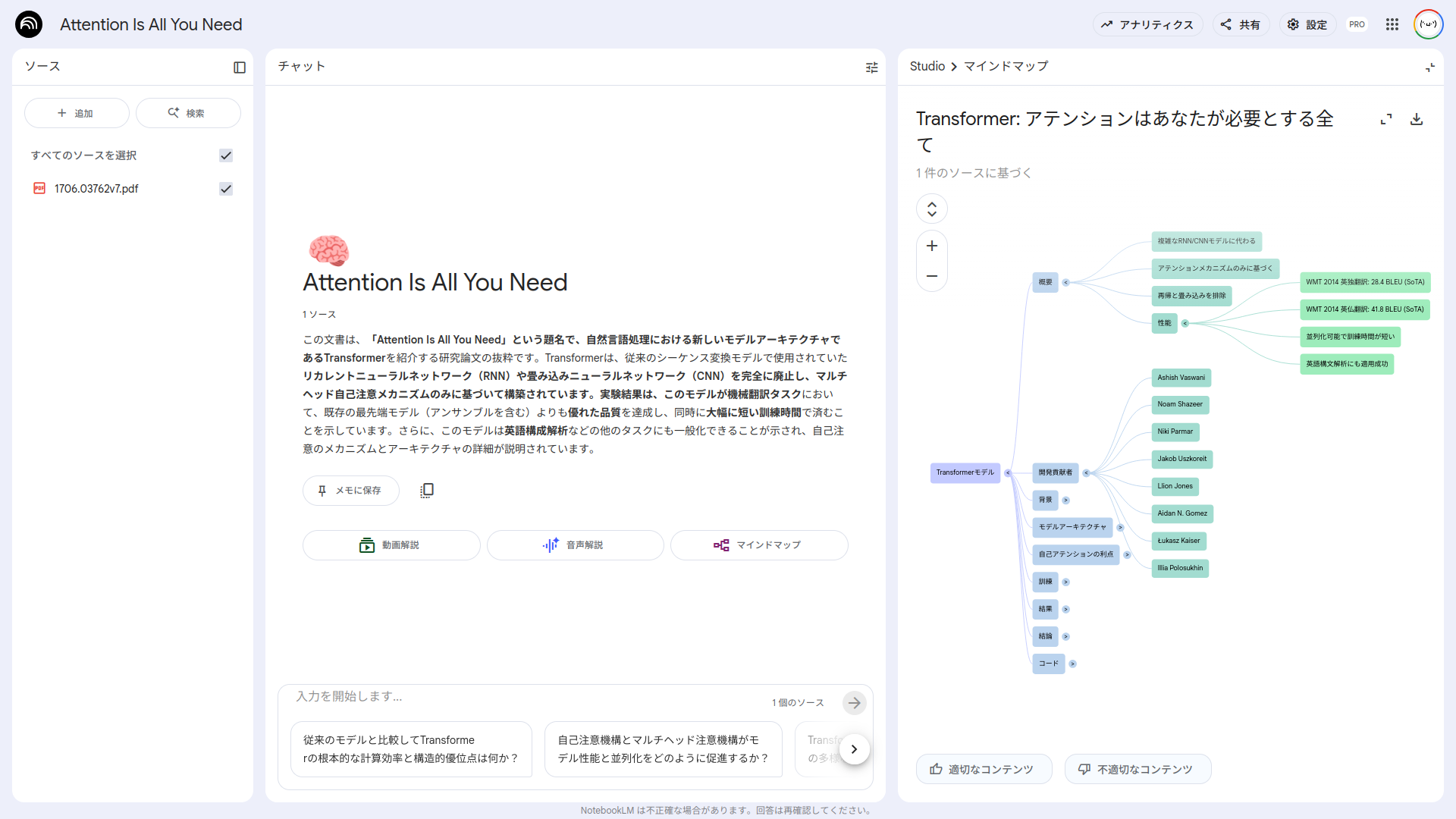Click the メモに保存 button
The width and height of the screenshot is (1456, 819).
(x=350, y=491)
